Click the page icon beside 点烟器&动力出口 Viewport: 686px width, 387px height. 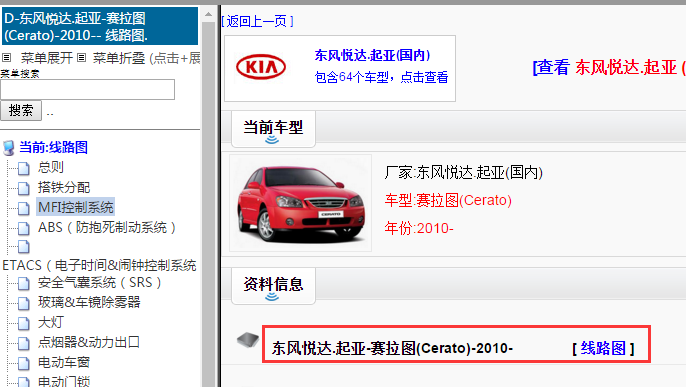click(24, 343)
